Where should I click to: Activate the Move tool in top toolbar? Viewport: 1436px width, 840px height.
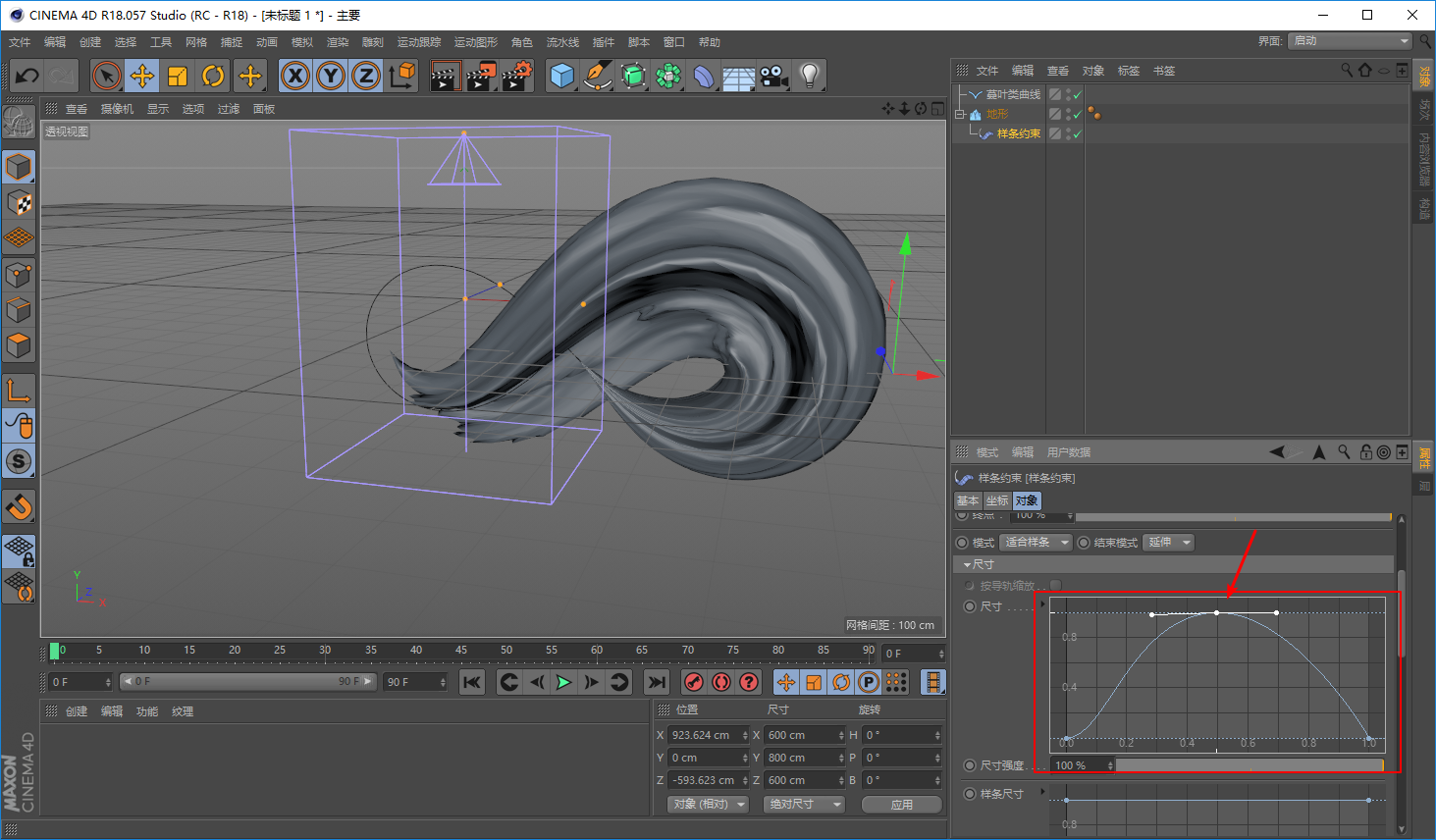point(142,76)
